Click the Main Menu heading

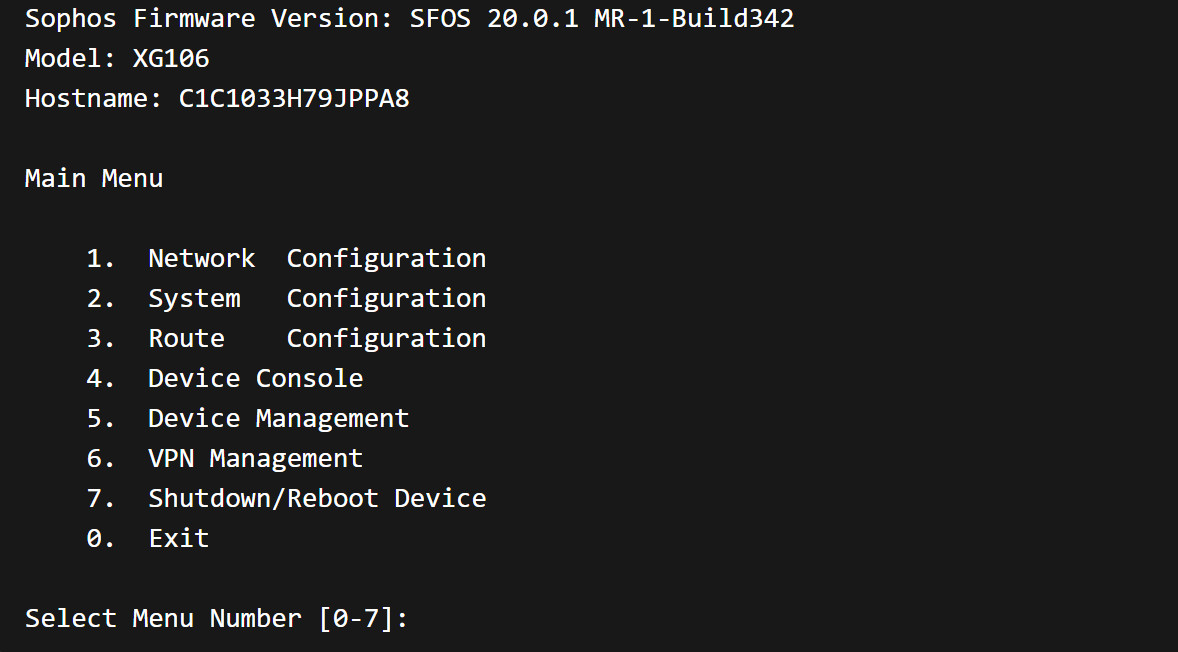pyautogui.click(x=93, y=178)
